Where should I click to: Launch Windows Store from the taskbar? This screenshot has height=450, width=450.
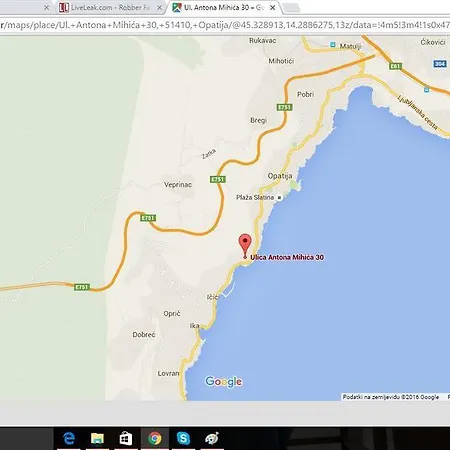(x=126, y=438)
